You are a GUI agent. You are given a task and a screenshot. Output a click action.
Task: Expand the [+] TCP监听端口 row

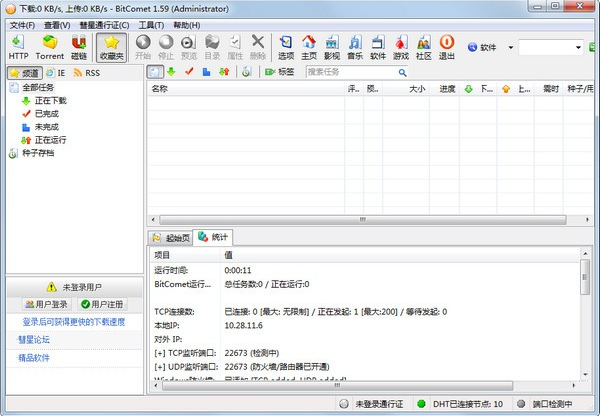pyautogui.click(x=185, y=353)
